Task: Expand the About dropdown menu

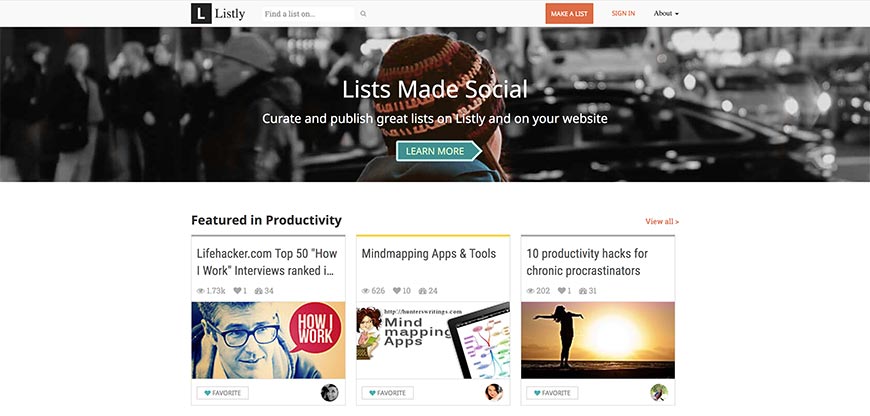Action: [666, 14]
